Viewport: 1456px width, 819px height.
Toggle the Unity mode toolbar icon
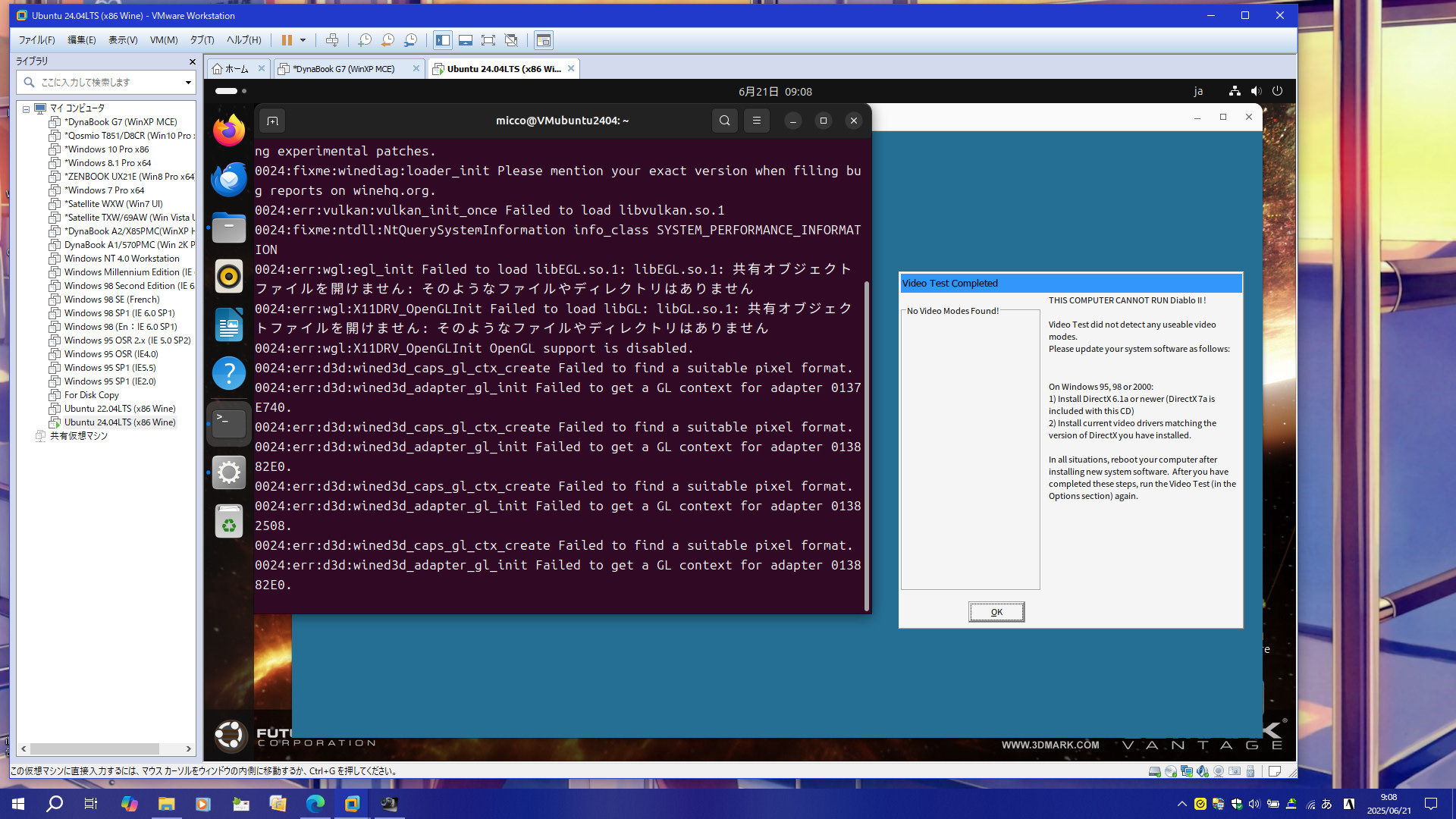click(511, 40)
